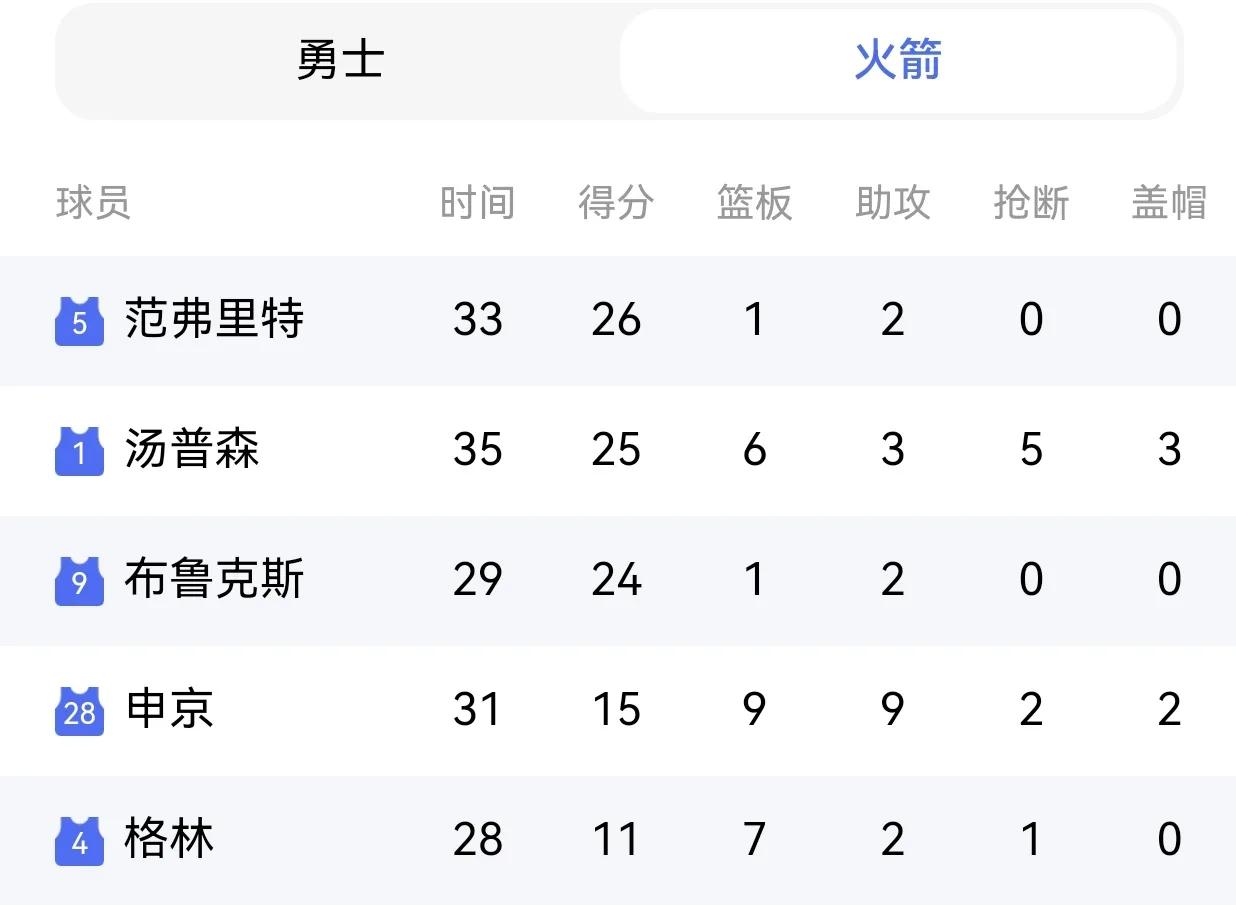1236x905 pixels.
Task: Switch to the 勇士 team tab
Action: coord(340,61)
